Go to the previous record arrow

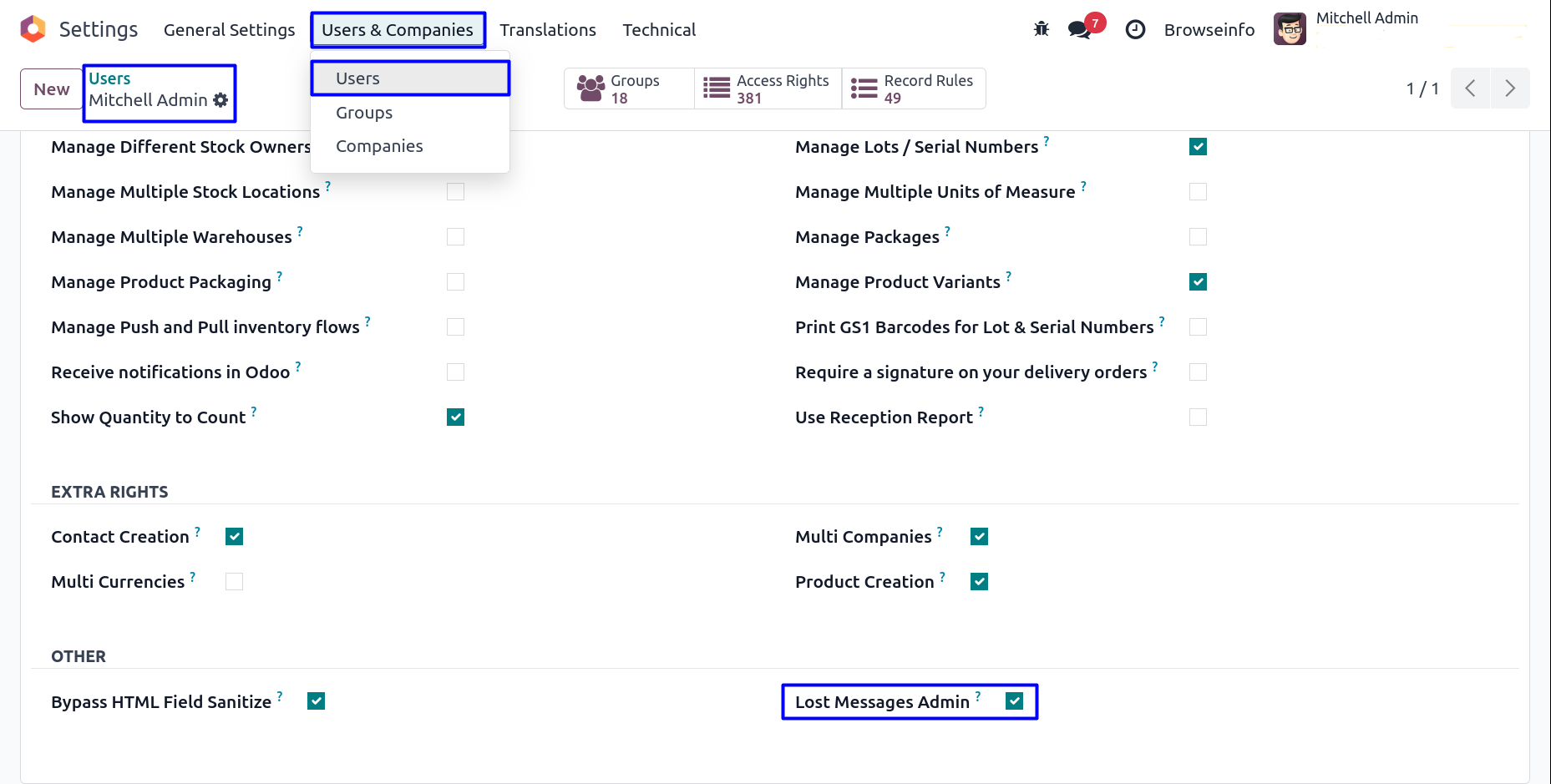tap(1470, 89)
